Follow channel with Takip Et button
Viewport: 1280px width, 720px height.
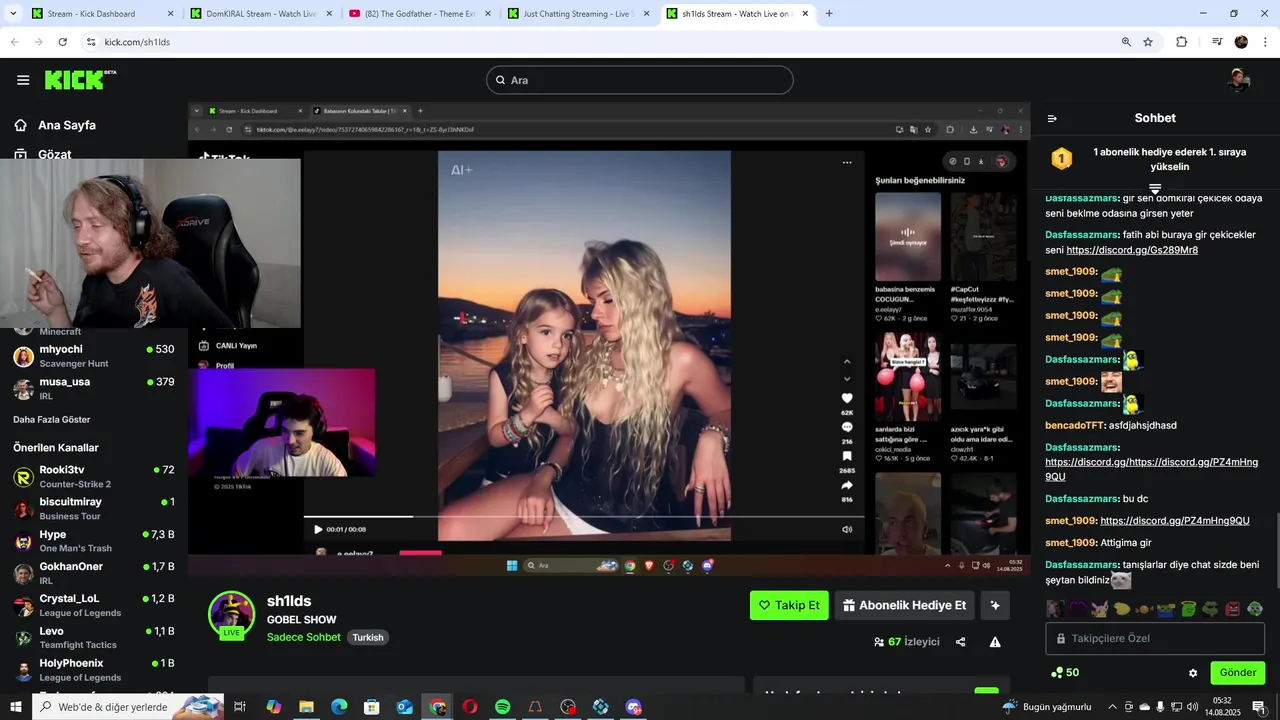pyautogui.click(x=789, y=605)
